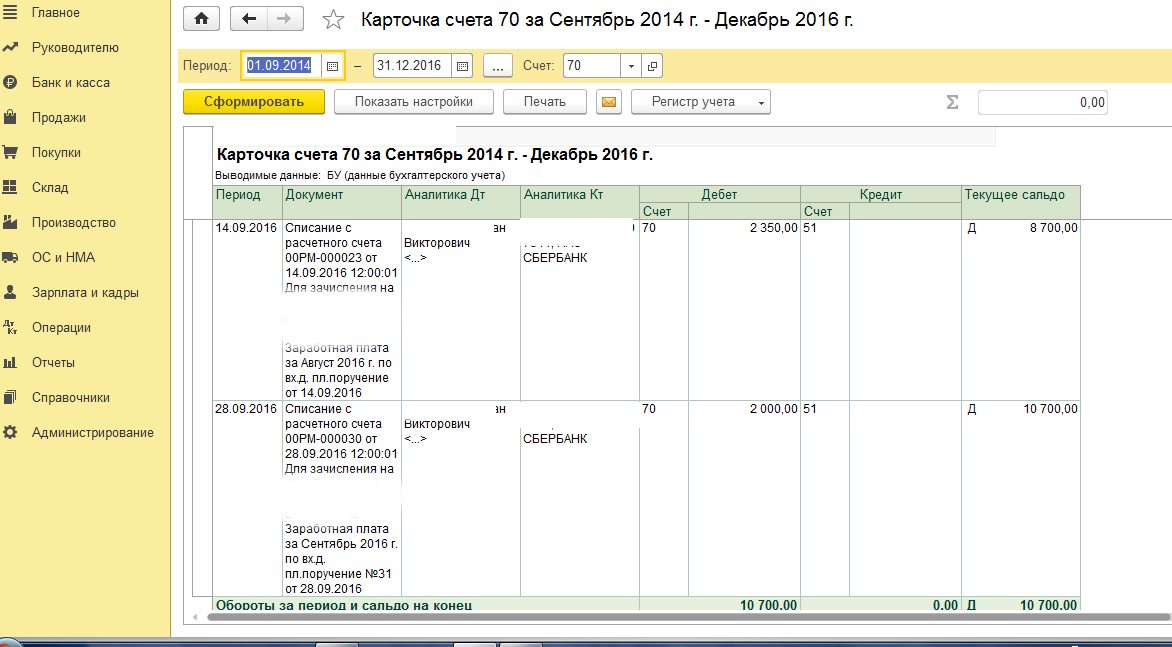
Task: Send report by email envelope icon
Action: pos(609,101)
